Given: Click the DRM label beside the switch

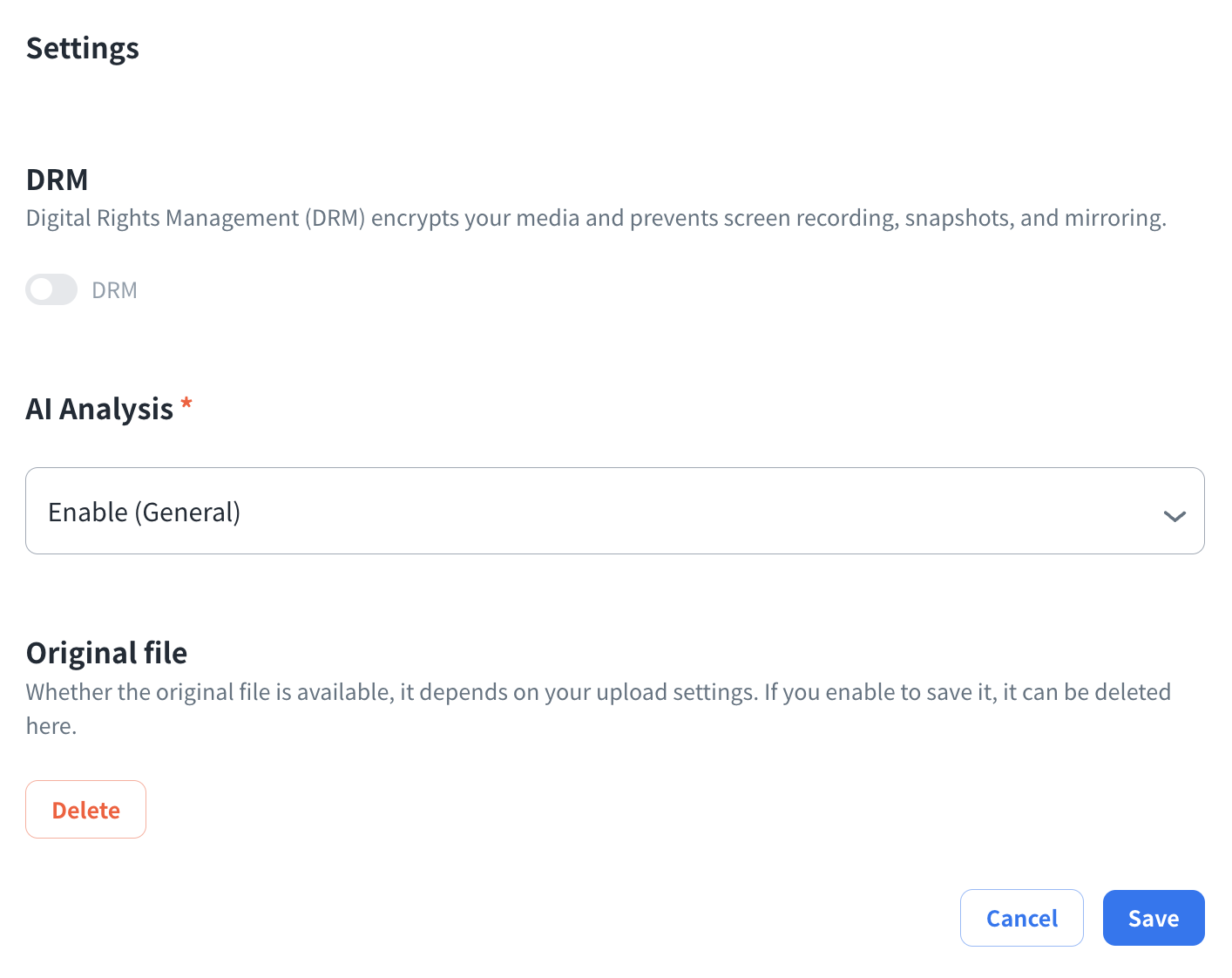Looking at the screenshot, I should tap(114, 290).
